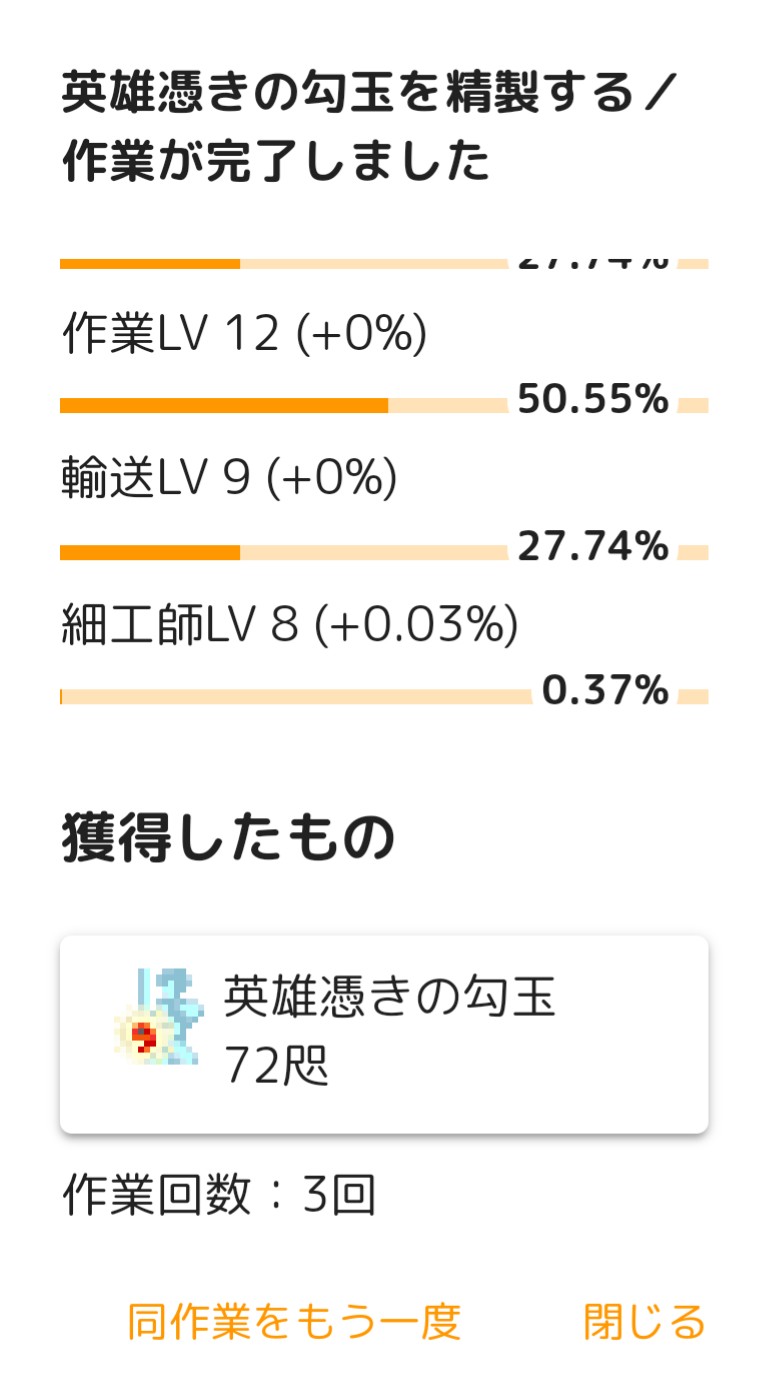This screenshot has height=1395, width=771.
Task: Click the 作業LV 12 (+0%) label
Action: pyautogui.click(x=245, y=335)
